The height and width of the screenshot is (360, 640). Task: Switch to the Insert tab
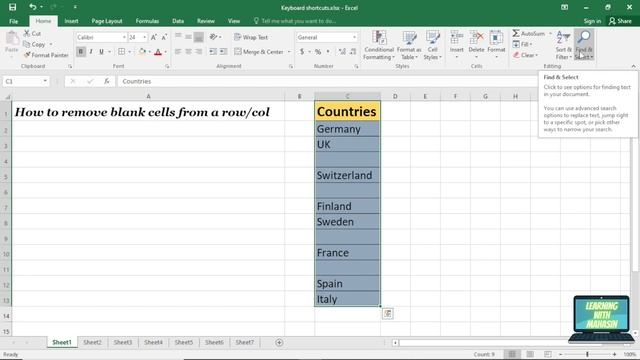click(71, 21)
